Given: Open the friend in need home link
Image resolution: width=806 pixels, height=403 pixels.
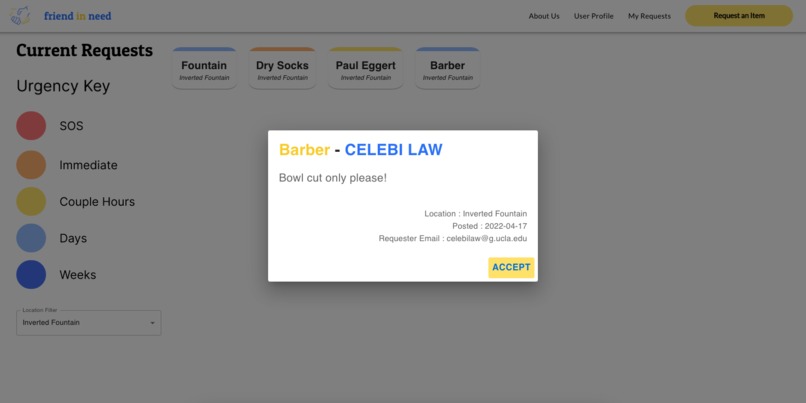Looking at the screenshot, I should (x=78, y=16).
